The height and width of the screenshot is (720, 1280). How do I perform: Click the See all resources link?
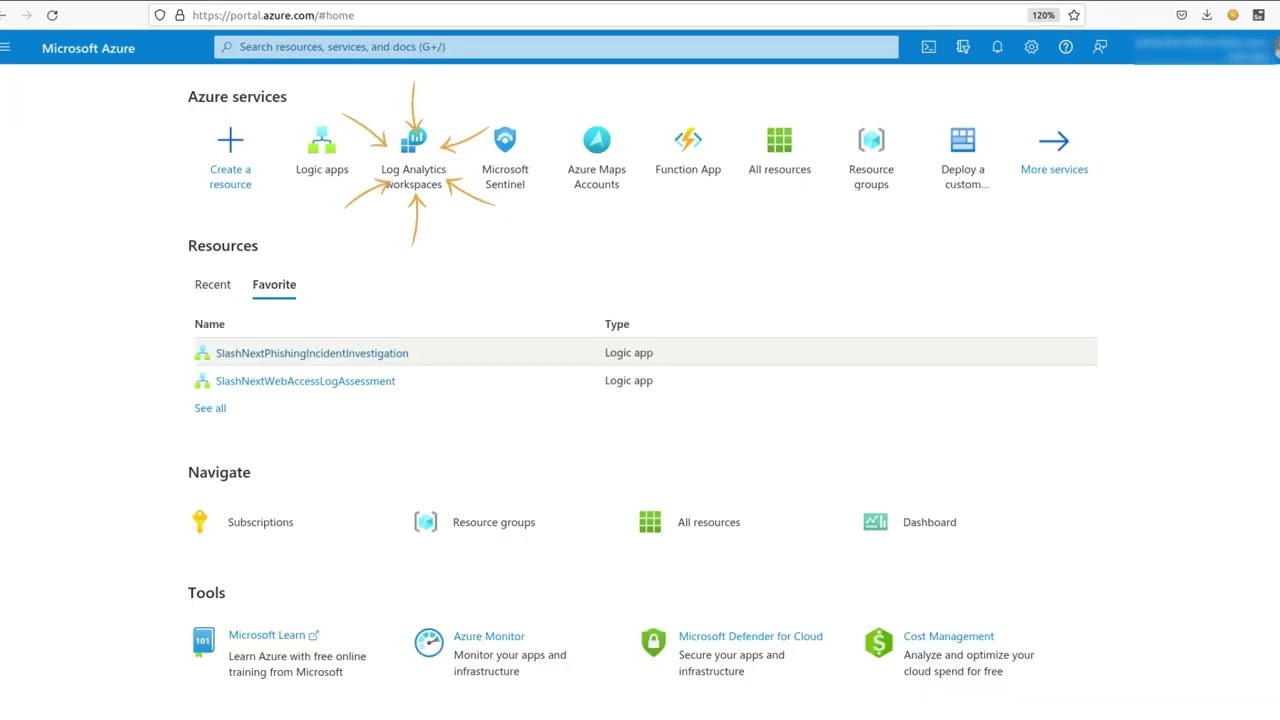tap(210, 408)
